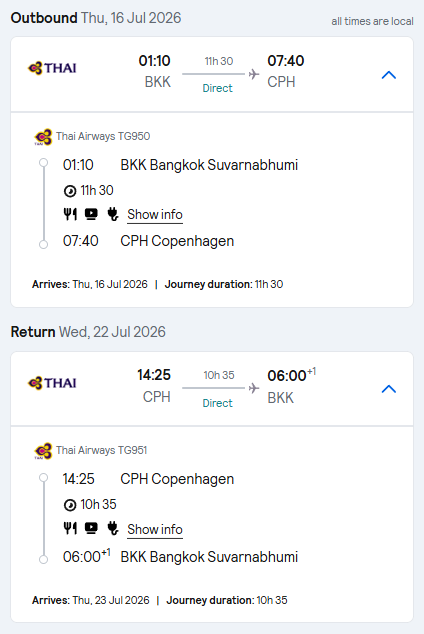Click the meal icon on return flight
This screenshot has width=424, height=634.
pyautogui.click(x=70, y=528)
